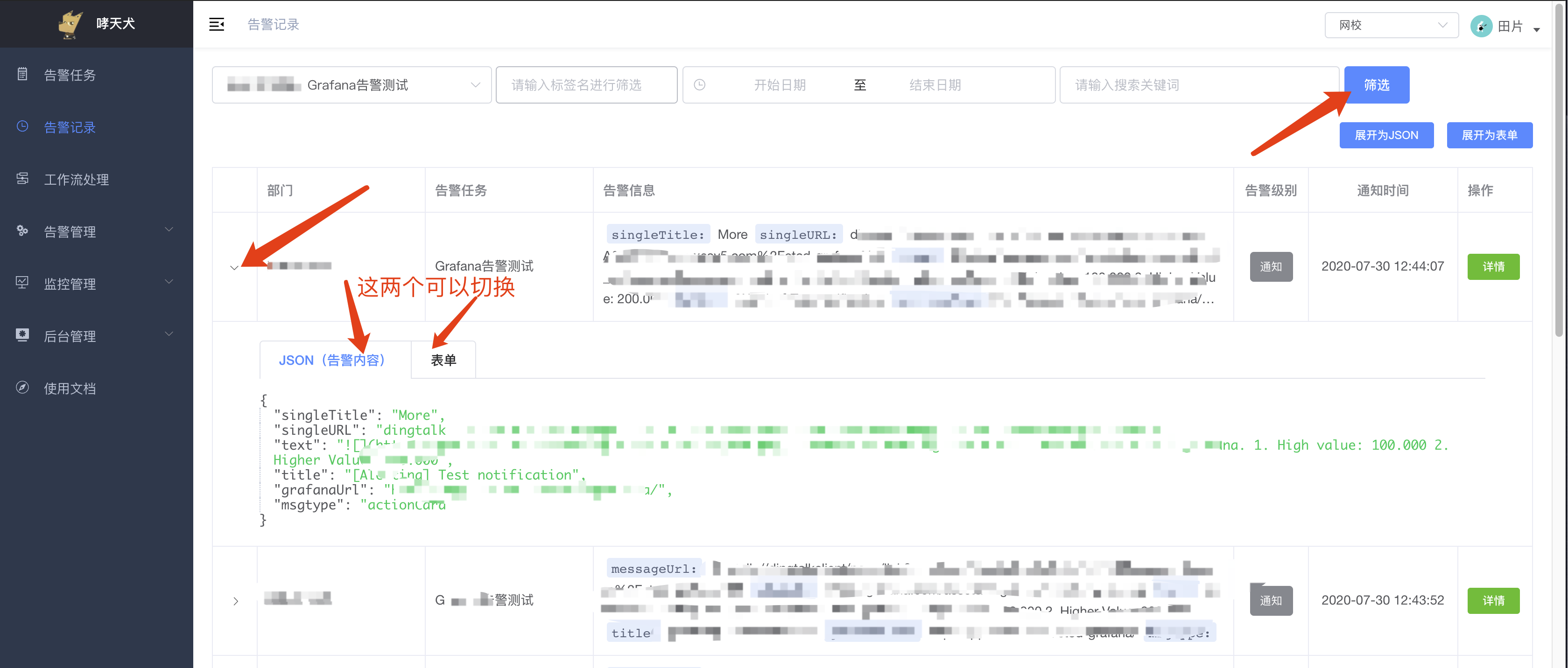
Task: Click the user avatar icon
Action: tap(1481, 26)
